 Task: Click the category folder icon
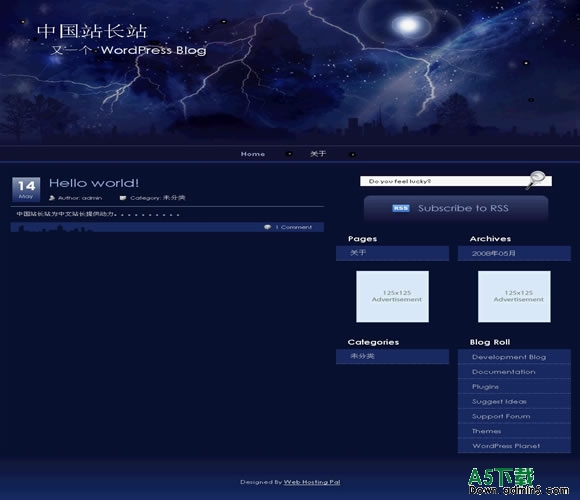click(123, 198)
